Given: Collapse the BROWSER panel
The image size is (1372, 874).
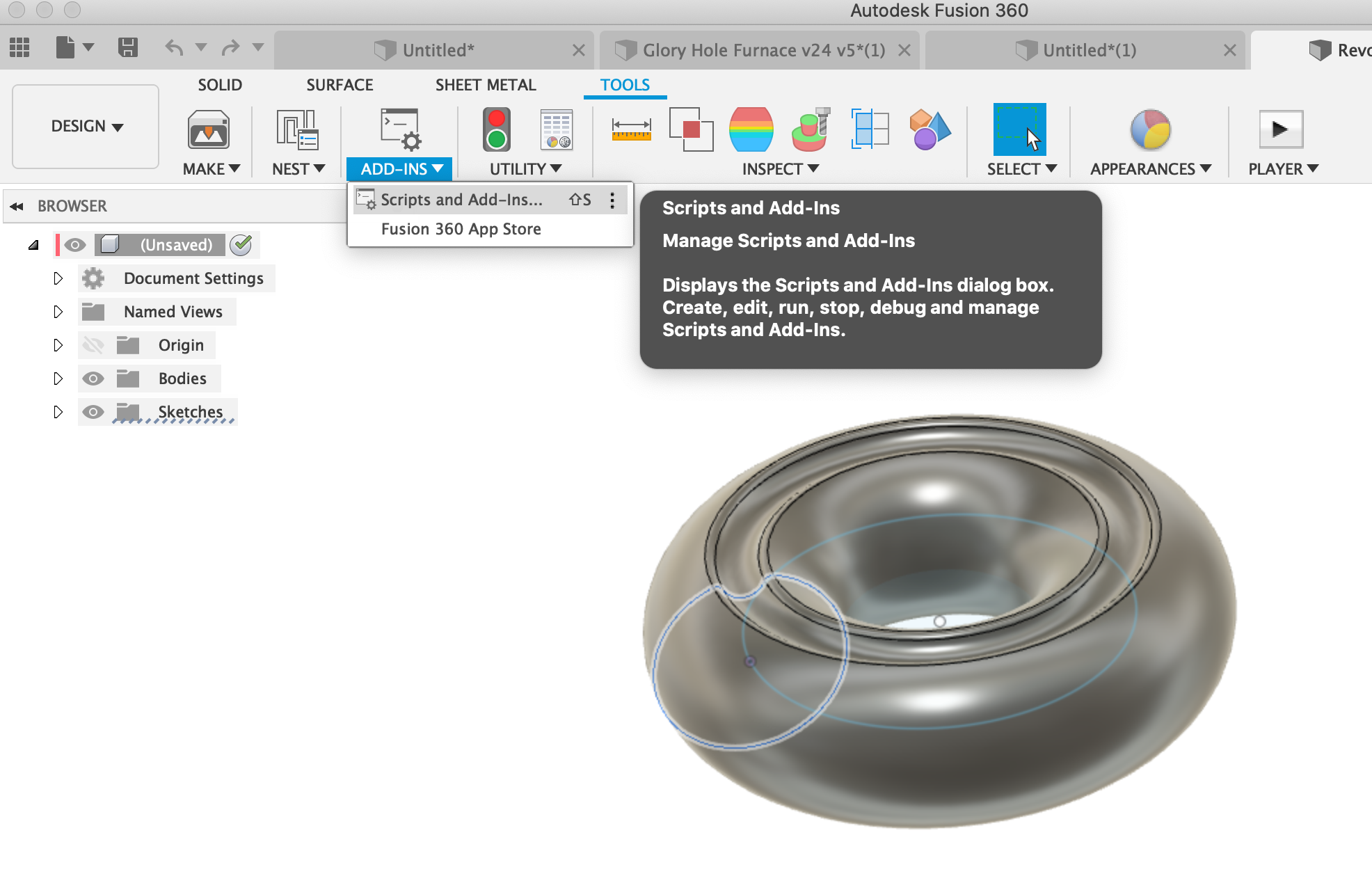Looking at the screenshot, I should coord(16,206).
